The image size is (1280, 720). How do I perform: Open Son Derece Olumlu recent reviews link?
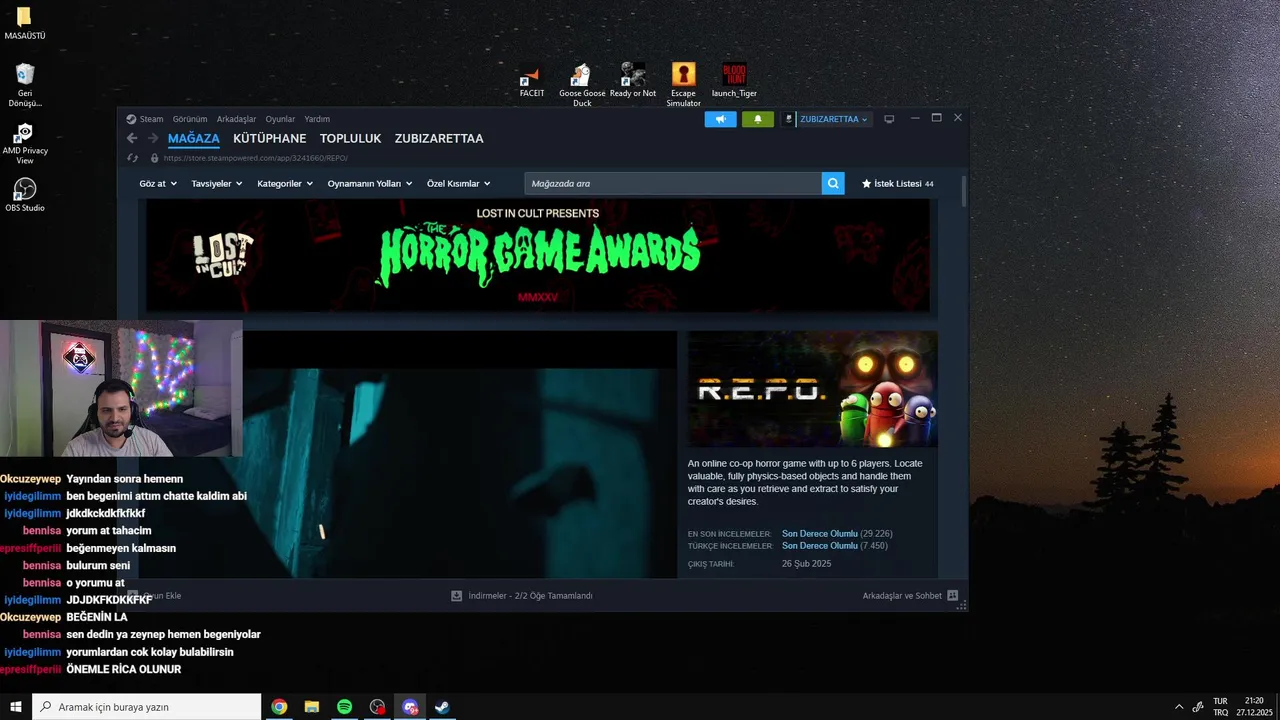pos(820,534)
